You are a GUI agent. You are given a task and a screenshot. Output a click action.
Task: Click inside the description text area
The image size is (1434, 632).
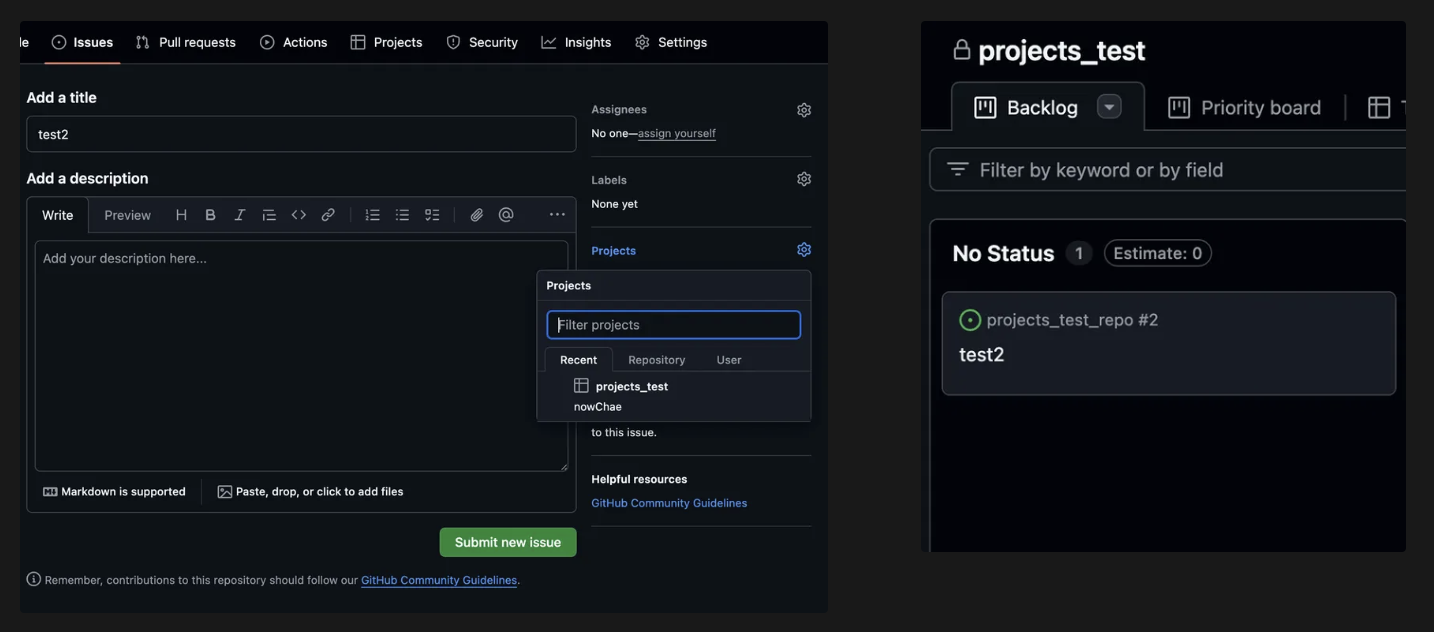click(x=301, y=355)
